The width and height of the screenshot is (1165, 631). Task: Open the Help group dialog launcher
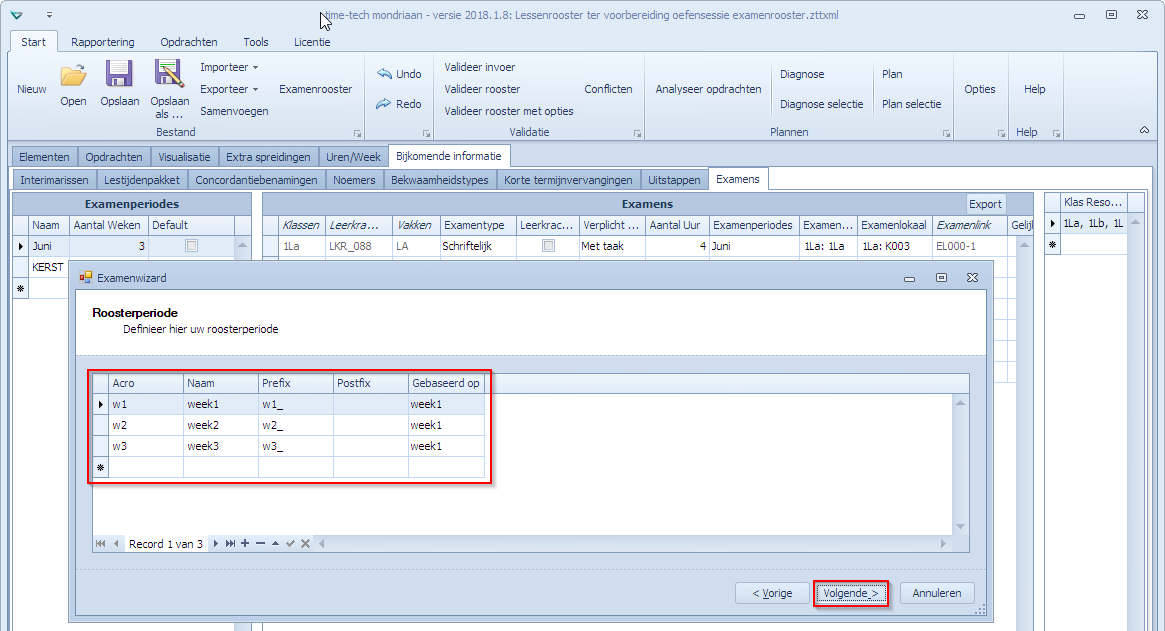coord(1057,134)
